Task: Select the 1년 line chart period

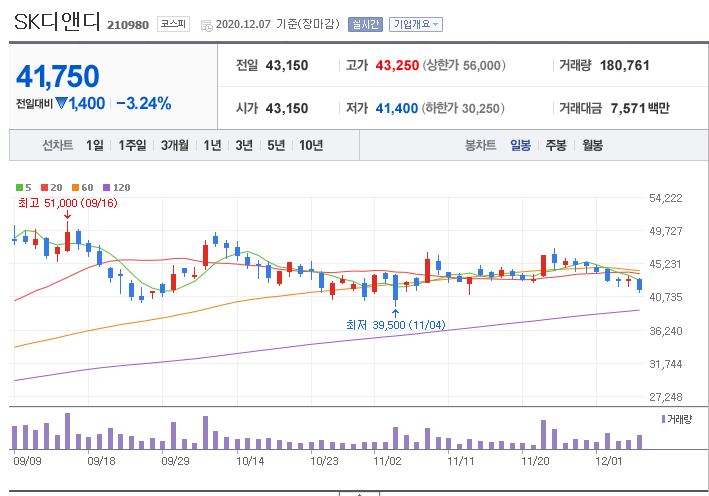Action: (x=212, y=145)
